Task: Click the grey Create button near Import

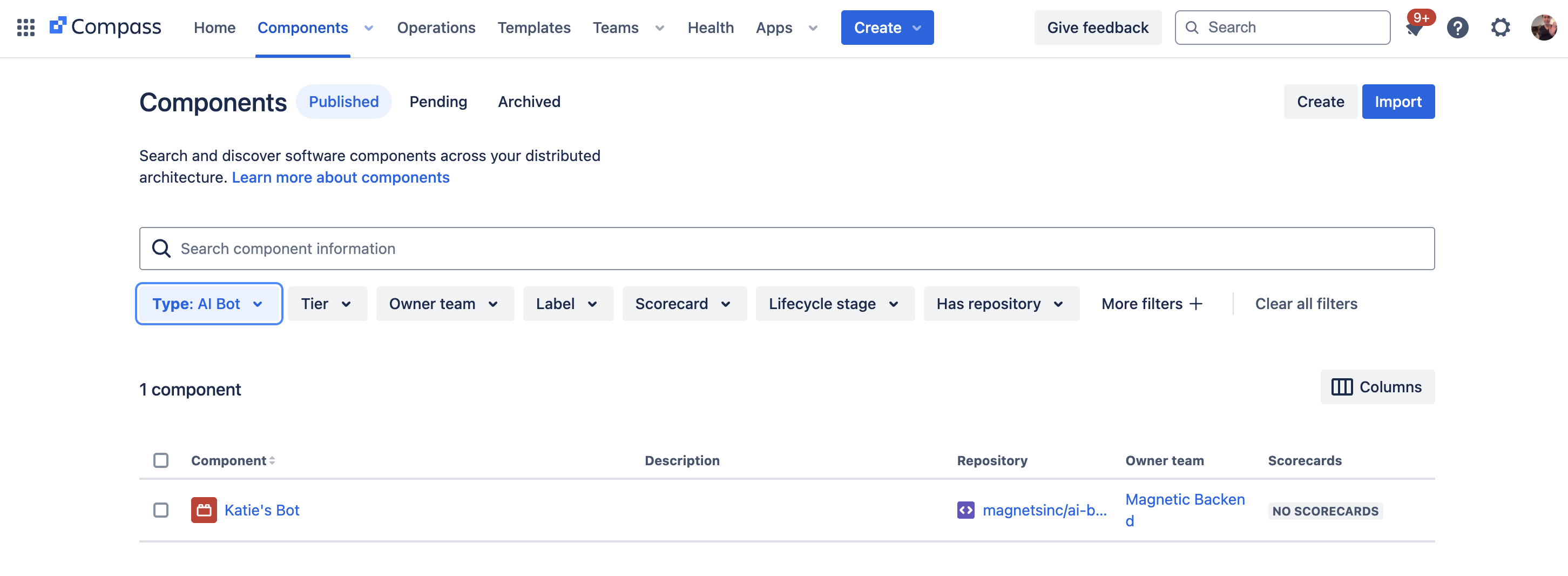Action: [1320, 101]
